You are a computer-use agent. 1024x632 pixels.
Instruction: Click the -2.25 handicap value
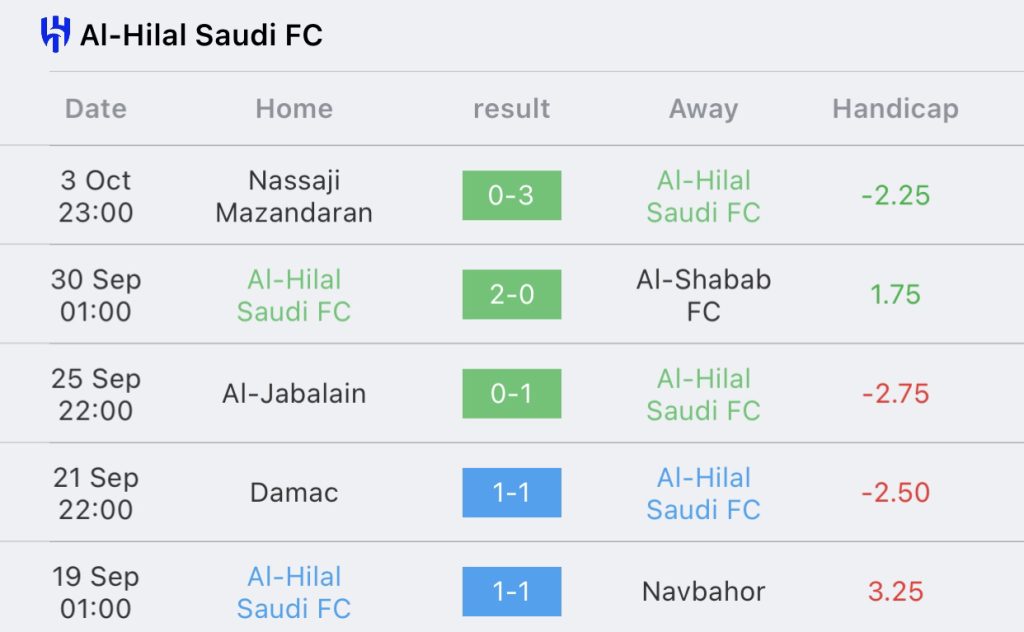(895, 195)
